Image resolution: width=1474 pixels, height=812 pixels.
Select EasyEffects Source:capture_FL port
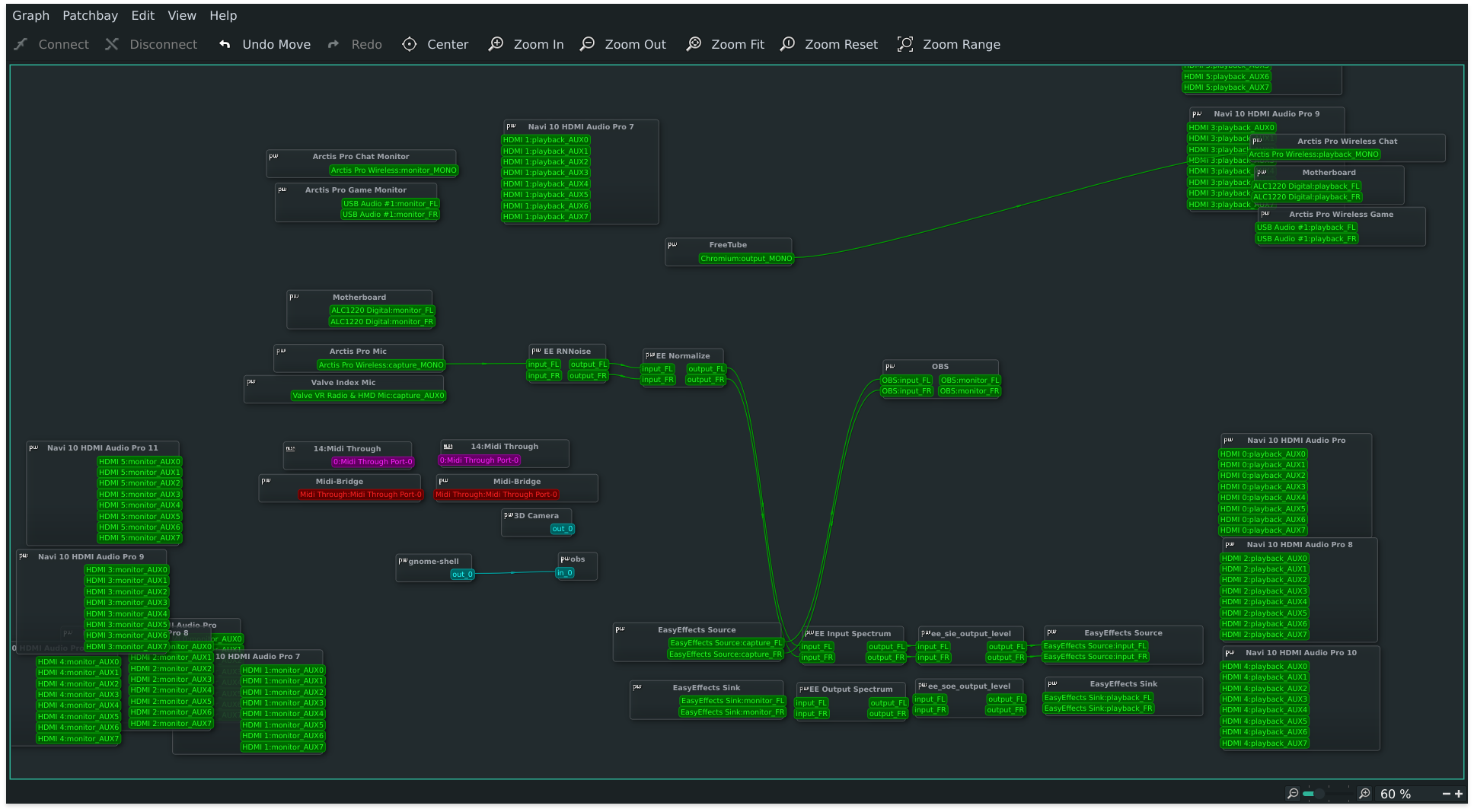[726, 643]
